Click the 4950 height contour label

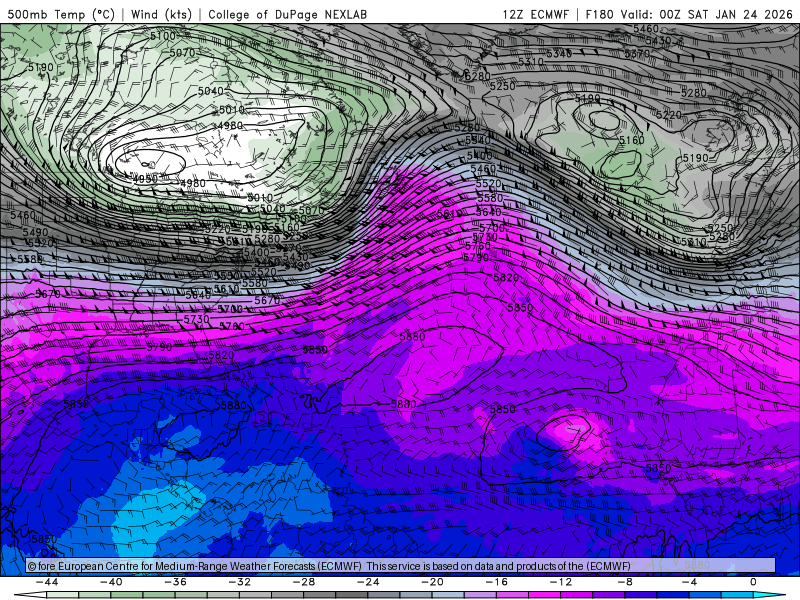point(145,179)
